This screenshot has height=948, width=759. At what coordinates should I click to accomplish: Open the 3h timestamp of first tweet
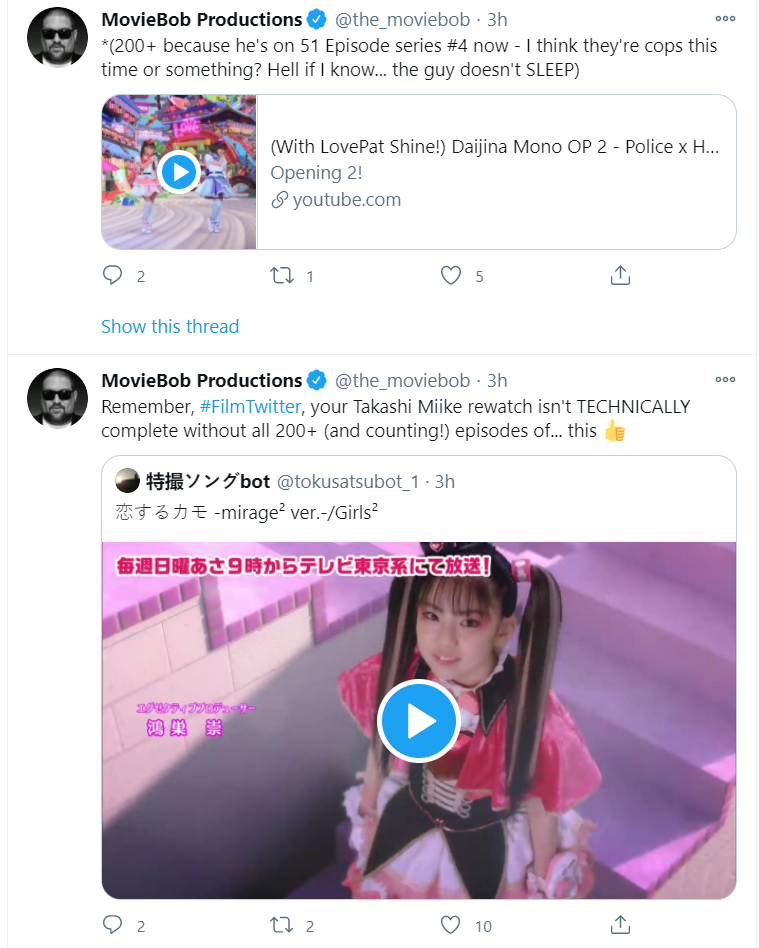pyautogui.click(x=497, y=20)
